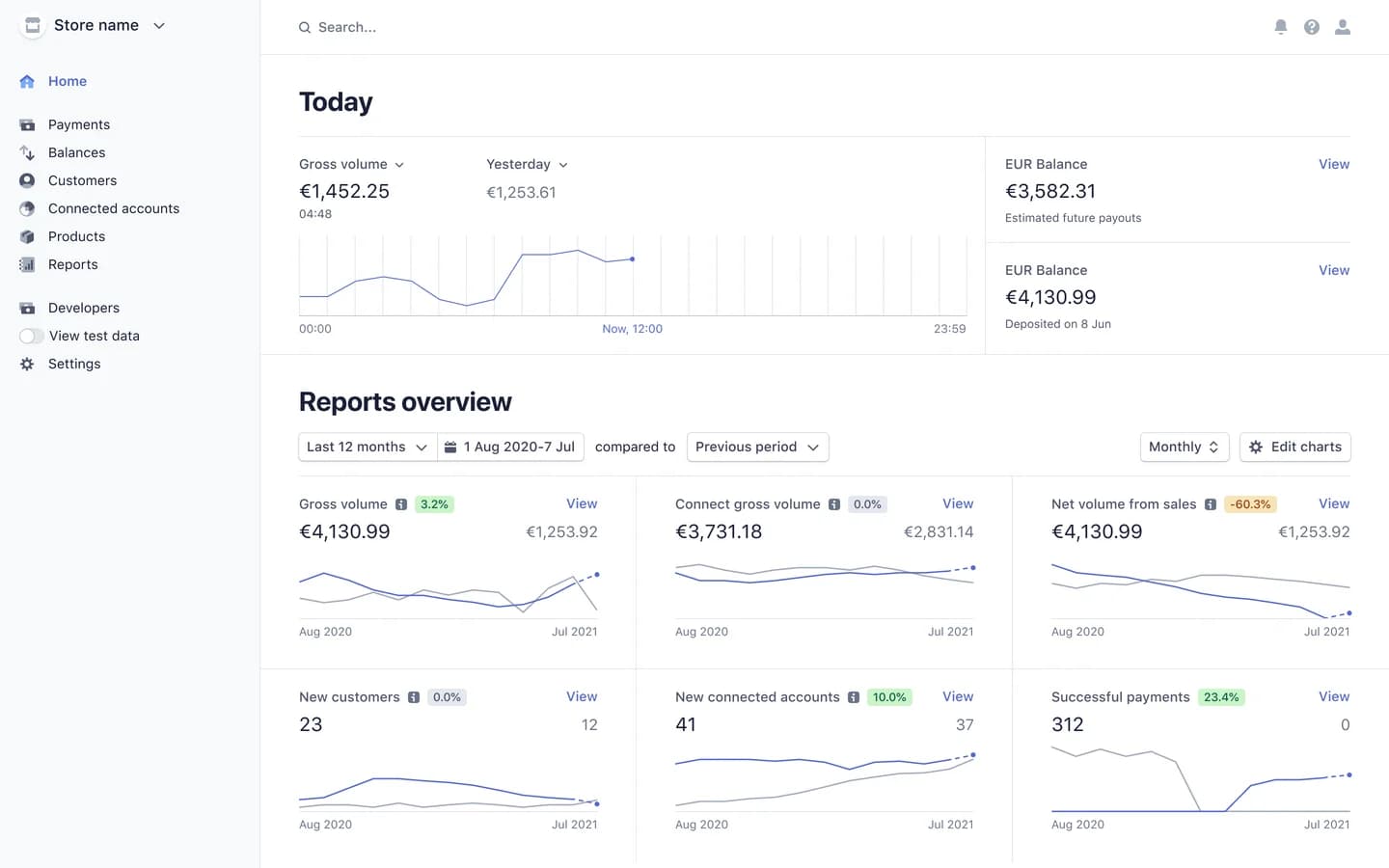This screenshot has width=1389, height=868.
Task: Open the Last 12 months range dropdown
Action: tap(368, 448)
